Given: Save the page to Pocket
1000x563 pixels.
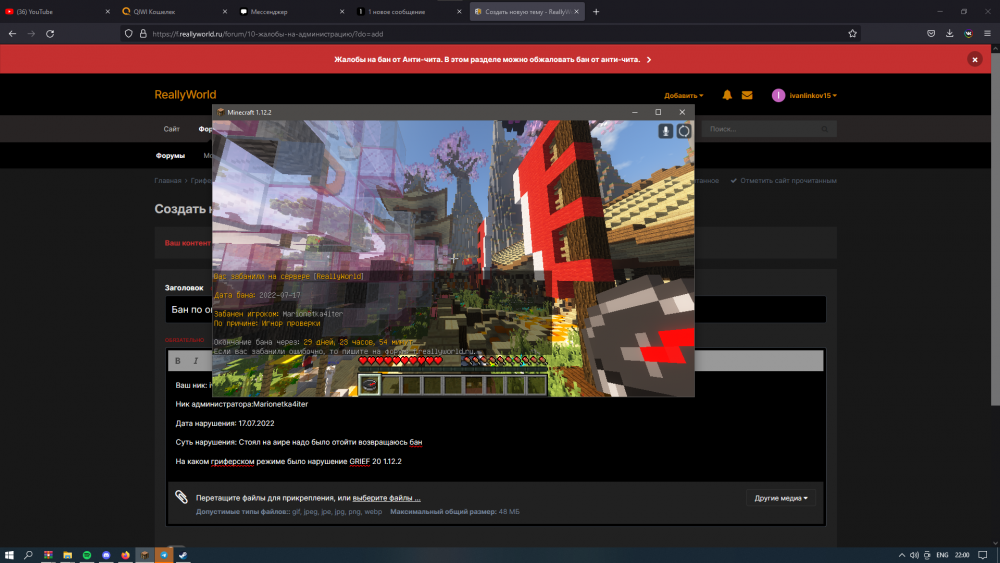Looking at the screenshot, I should [x=931, y=34].
